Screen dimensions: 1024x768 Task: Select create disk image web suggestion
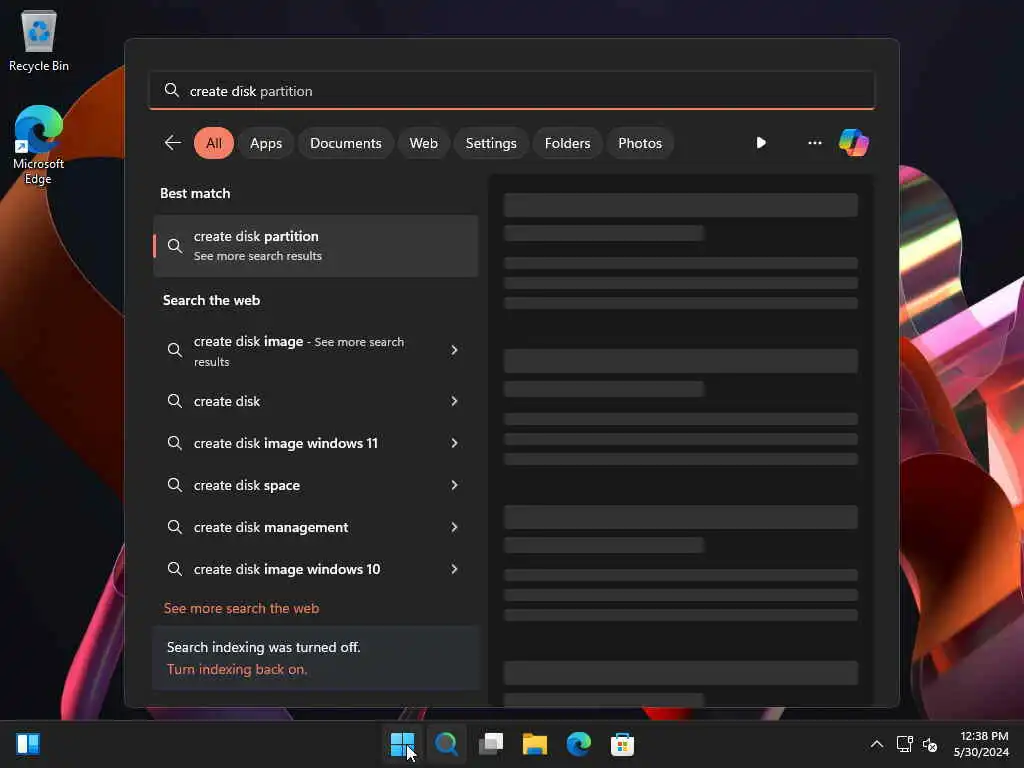click(x=315, y=351)
